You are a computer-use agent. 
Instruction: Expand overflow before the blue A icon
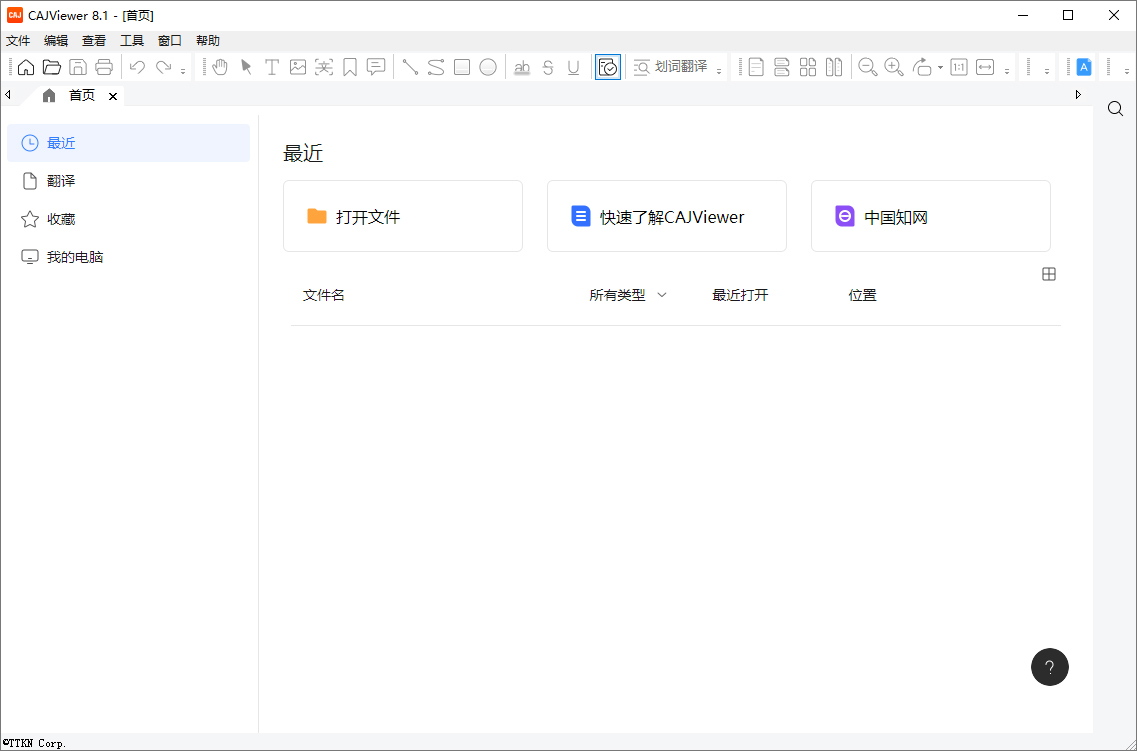coord(1047,71)
